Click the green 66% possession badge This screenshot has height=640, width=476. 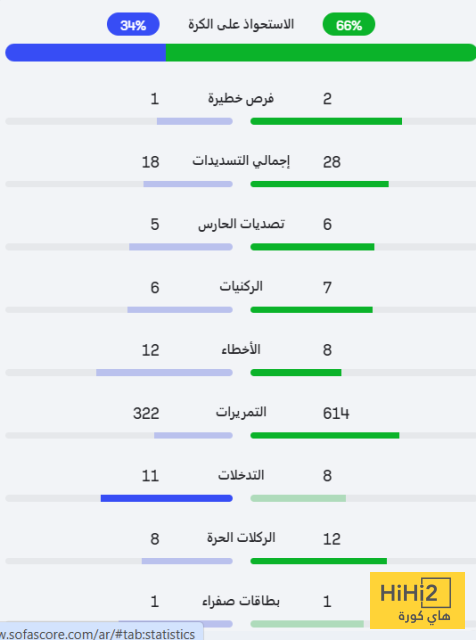(349, 24)
